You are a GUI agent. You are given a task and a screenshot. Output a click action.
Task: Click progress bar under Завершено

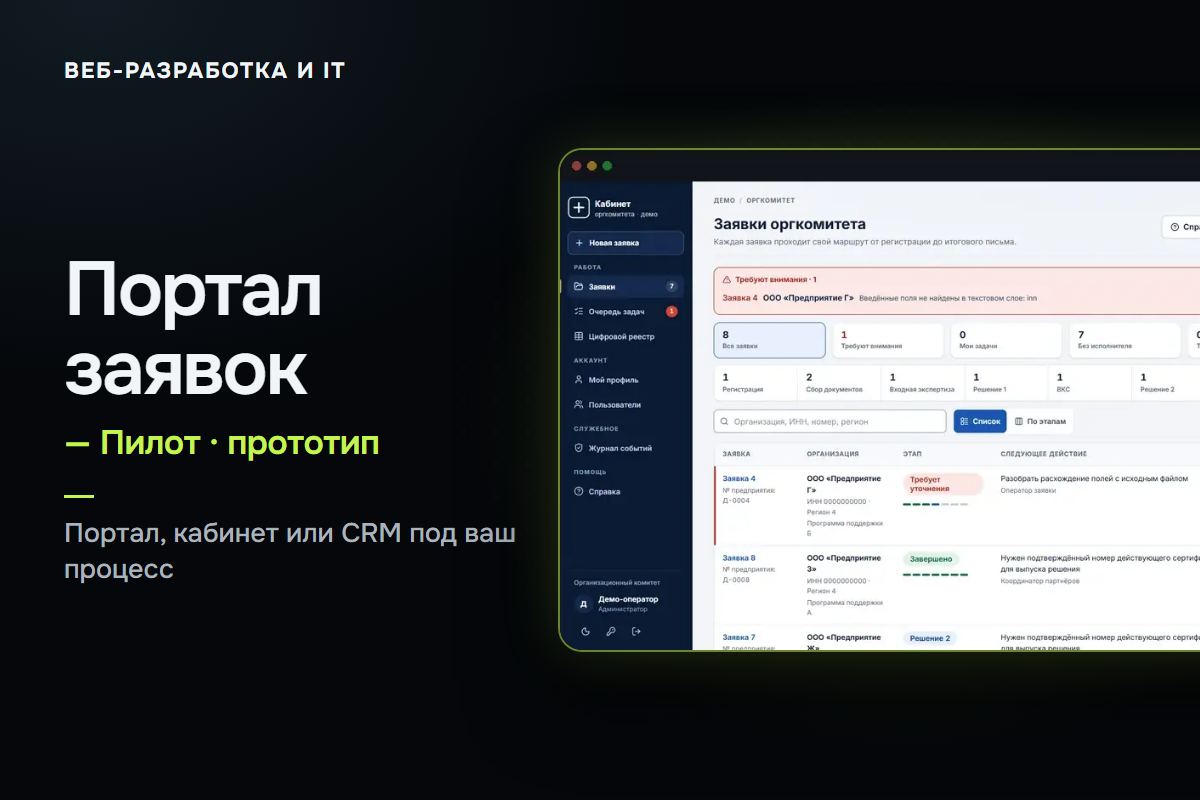pyautogui.click(x=935, y=574)
